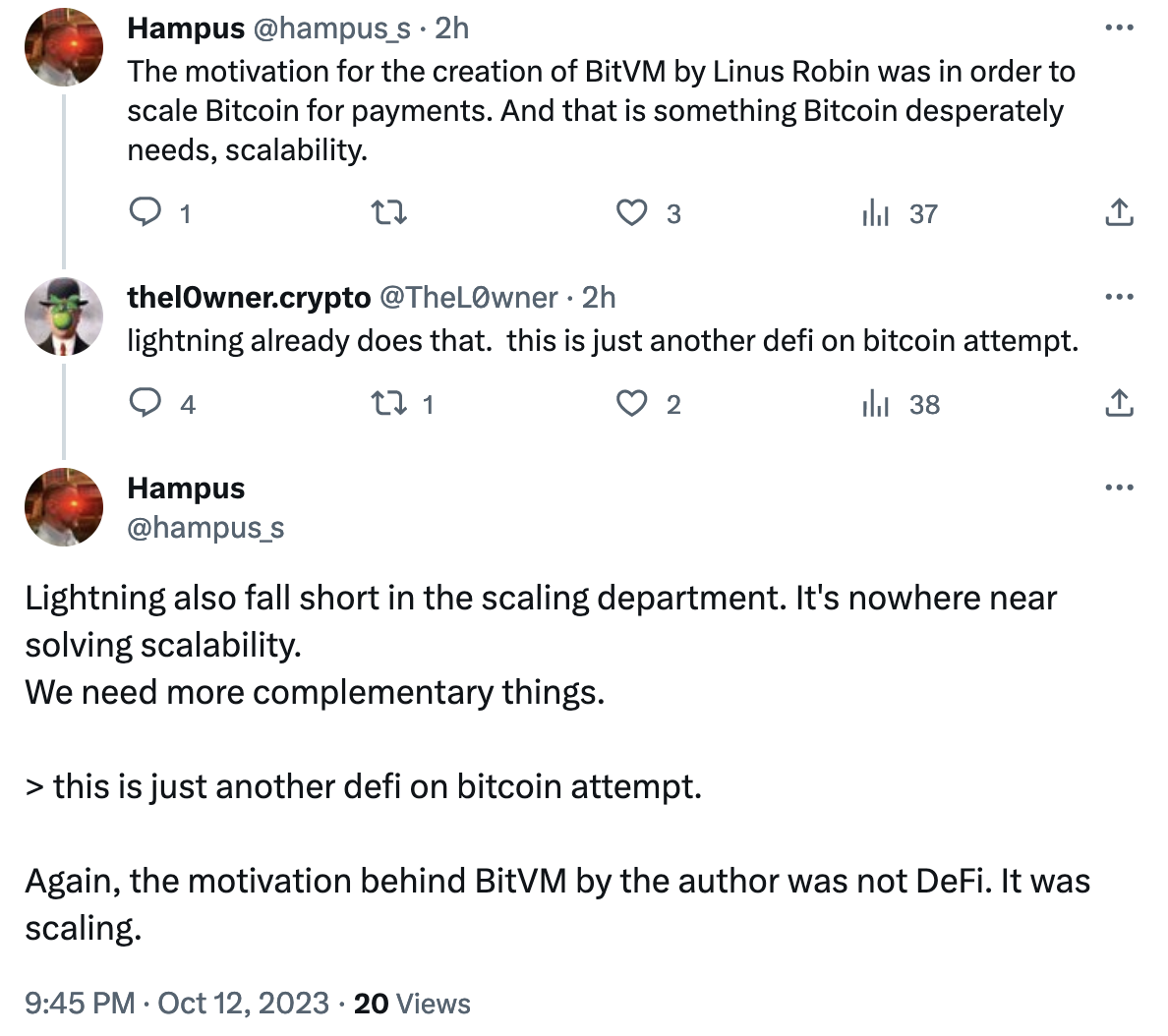Screen dimensions: 1168x1036
Task: Open the more options menu on TheL0wner's reply
Action: click(1118, 295)
